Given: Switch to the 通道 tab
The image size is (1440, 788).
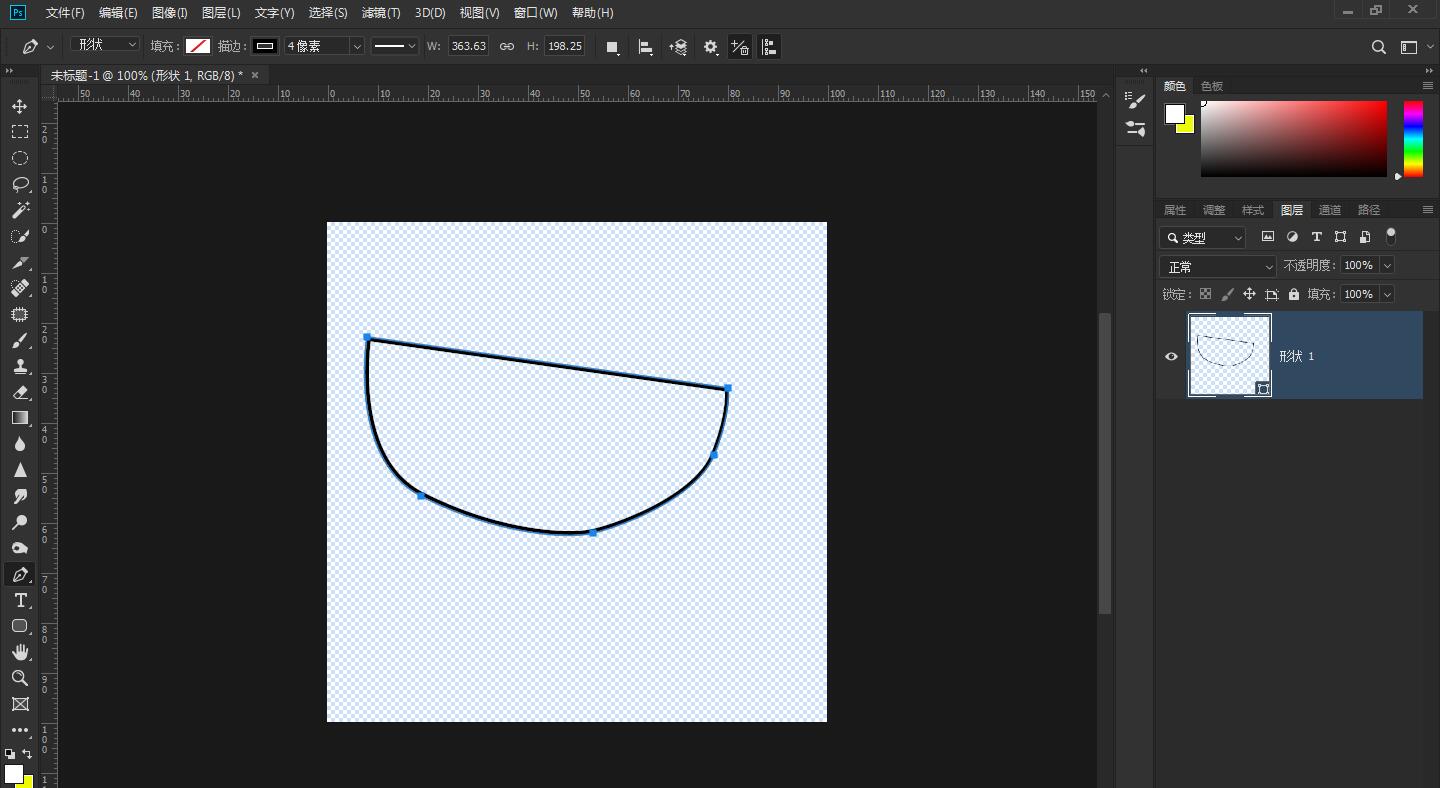Looking at the screenshot, I should click(x=1330, y=210).
